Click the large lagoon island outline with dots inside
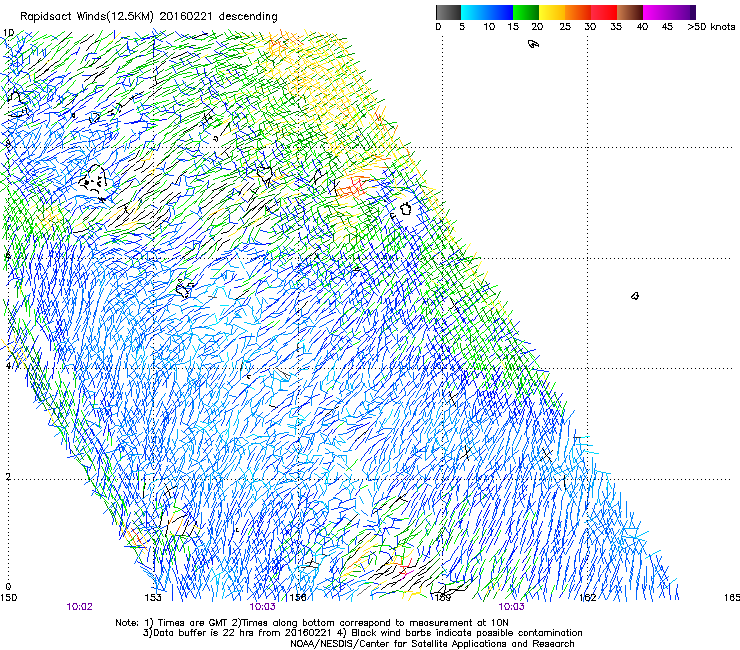This screenshot has height=650, width=740. (93, 180)
